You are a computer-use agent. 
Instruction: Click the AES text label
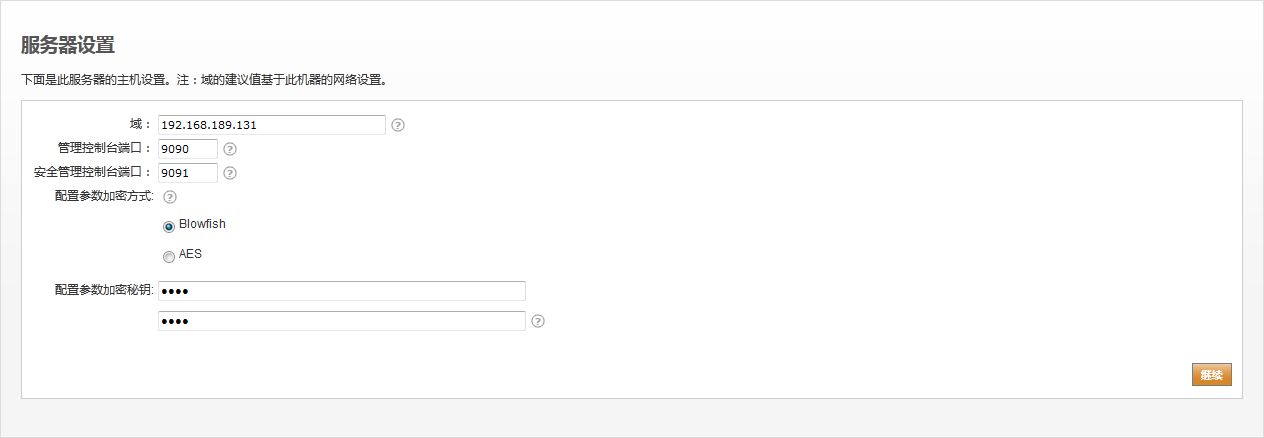(x=190, y=254)
